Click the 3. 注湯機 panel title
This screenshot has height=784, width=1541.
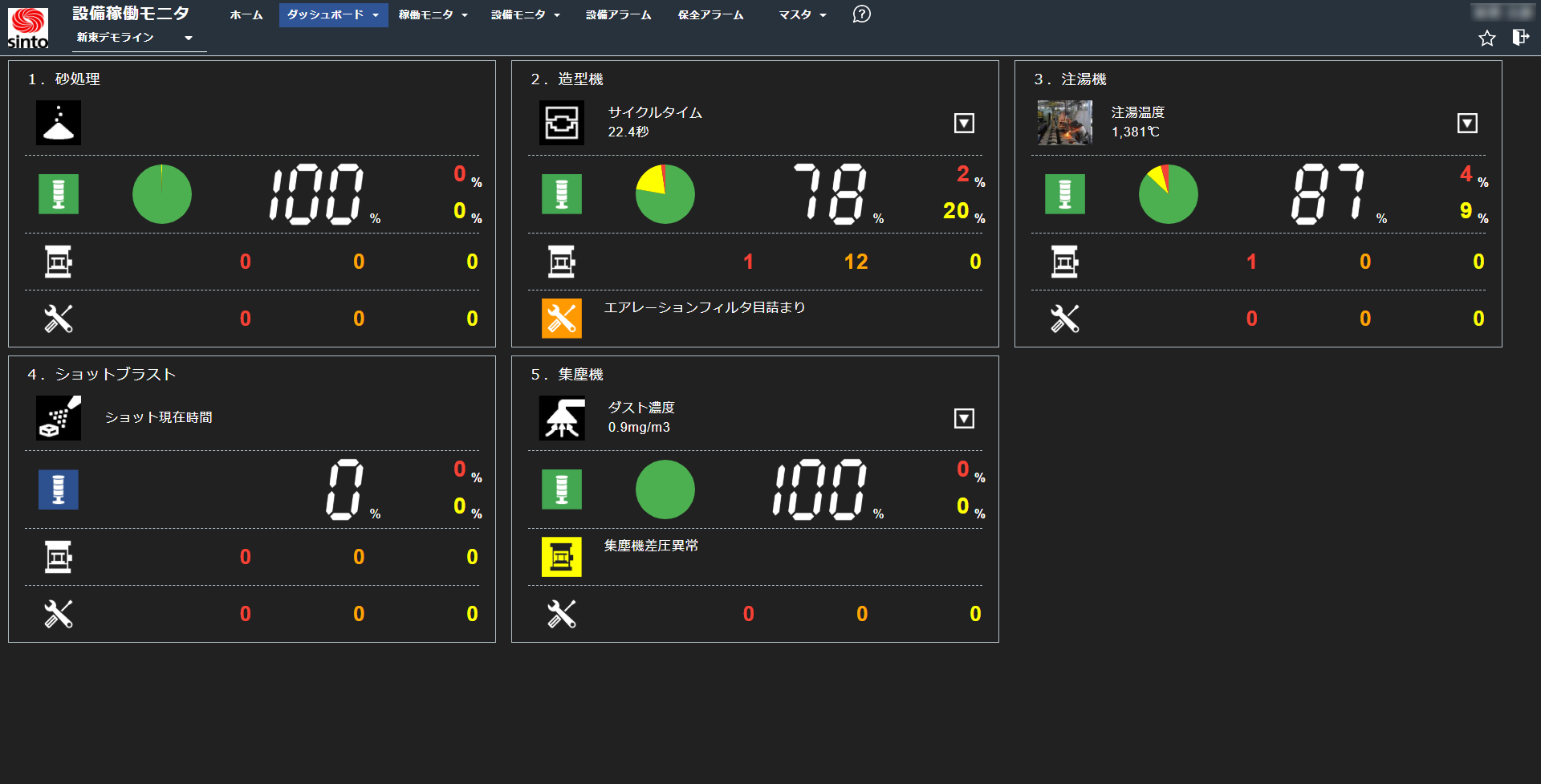click(x=1071, y=79)
